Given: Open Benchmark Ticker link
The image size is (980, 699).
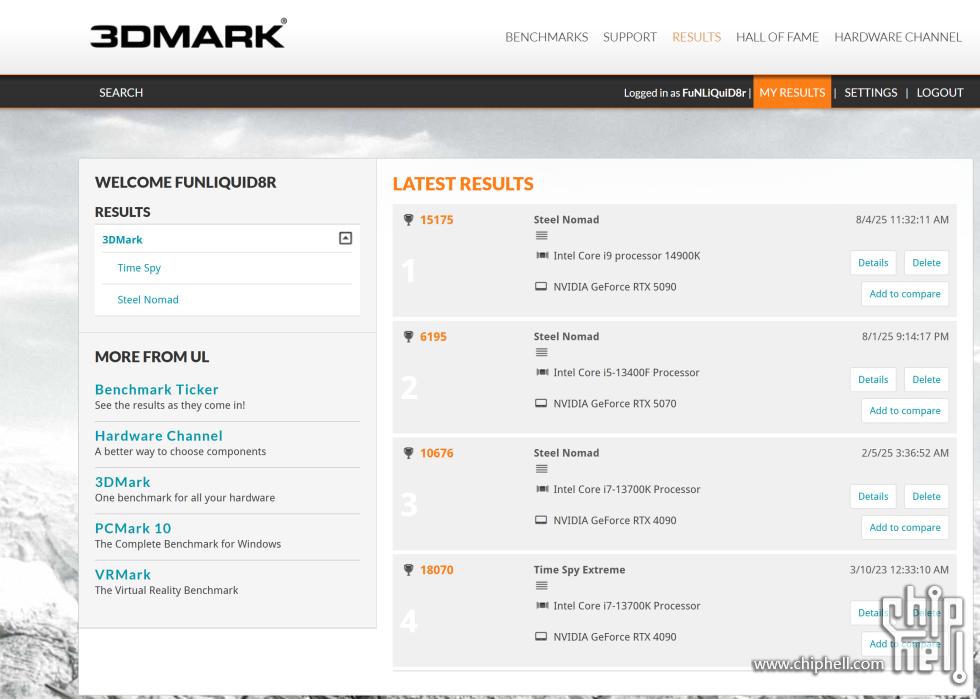Looking at the screenshot, I should click(x=157, y=390).
